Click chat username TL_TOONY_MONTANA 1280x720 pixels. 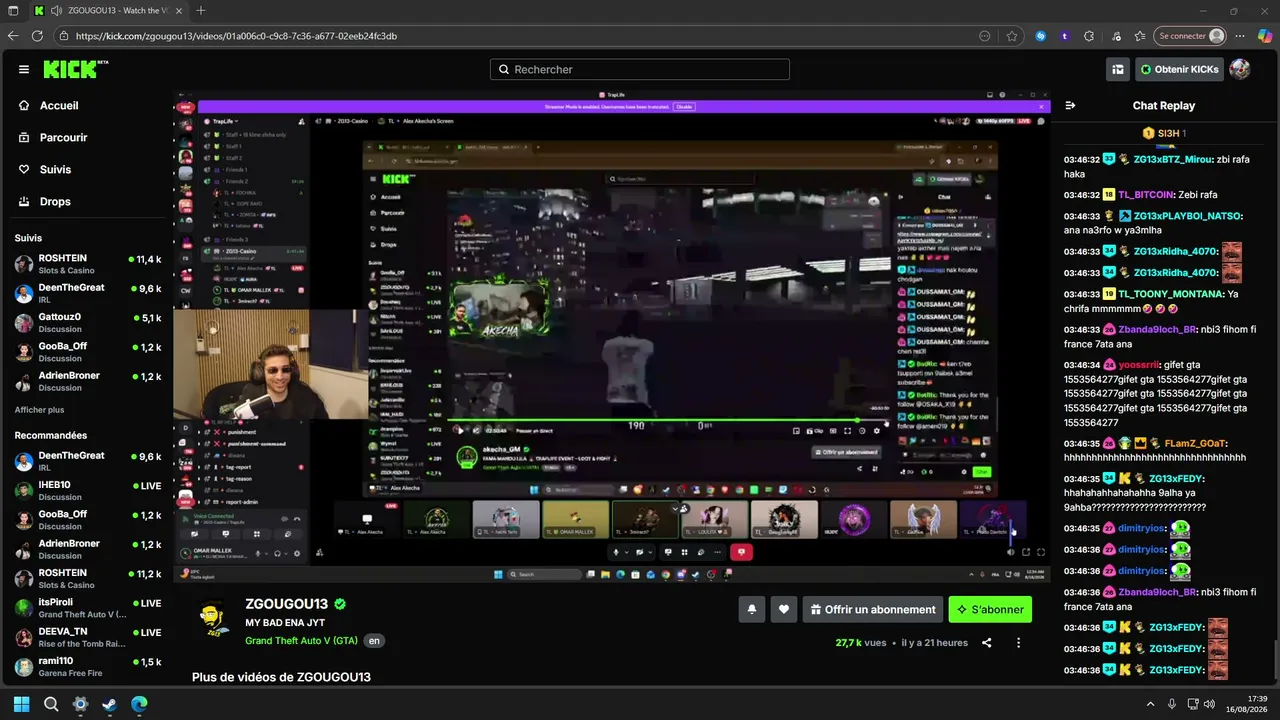(1171, 294)
